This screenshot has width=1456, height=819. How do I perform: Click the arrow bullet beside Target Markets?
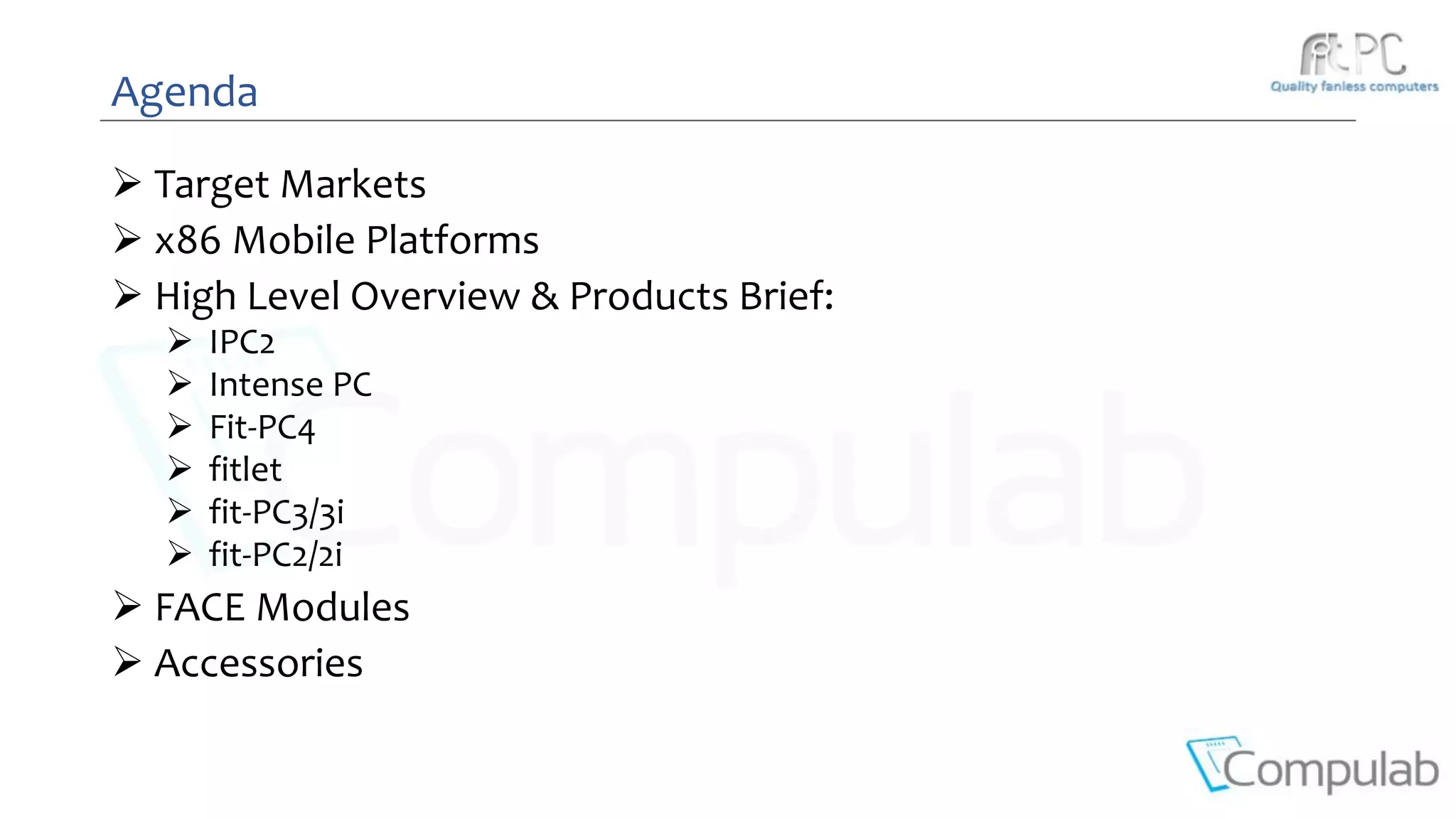[x=127, y=183]
